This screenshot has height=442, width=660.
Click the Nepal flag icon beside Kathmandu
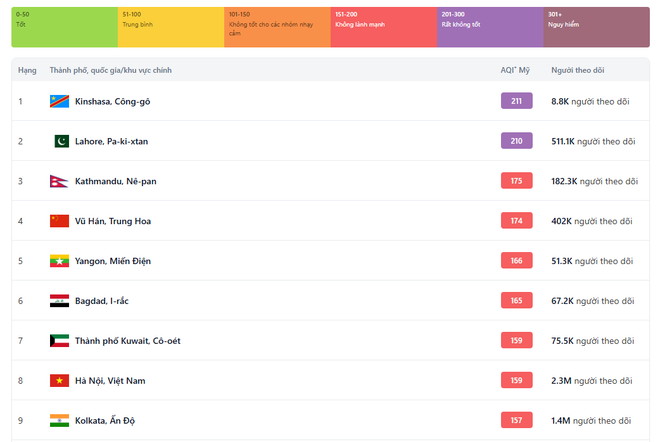click(x=59, y=181)
